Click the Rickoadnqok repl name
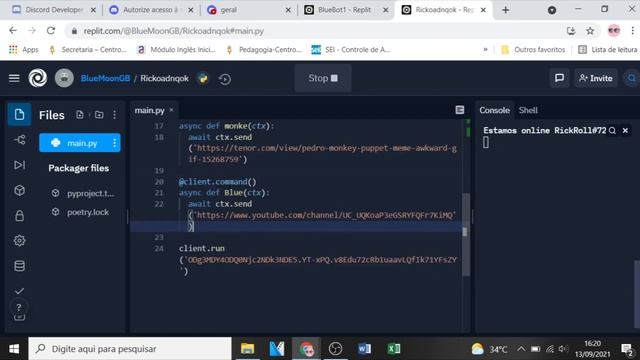Image resolution: width=640 pixels, height=360 pixels. (x=164, y=78)
